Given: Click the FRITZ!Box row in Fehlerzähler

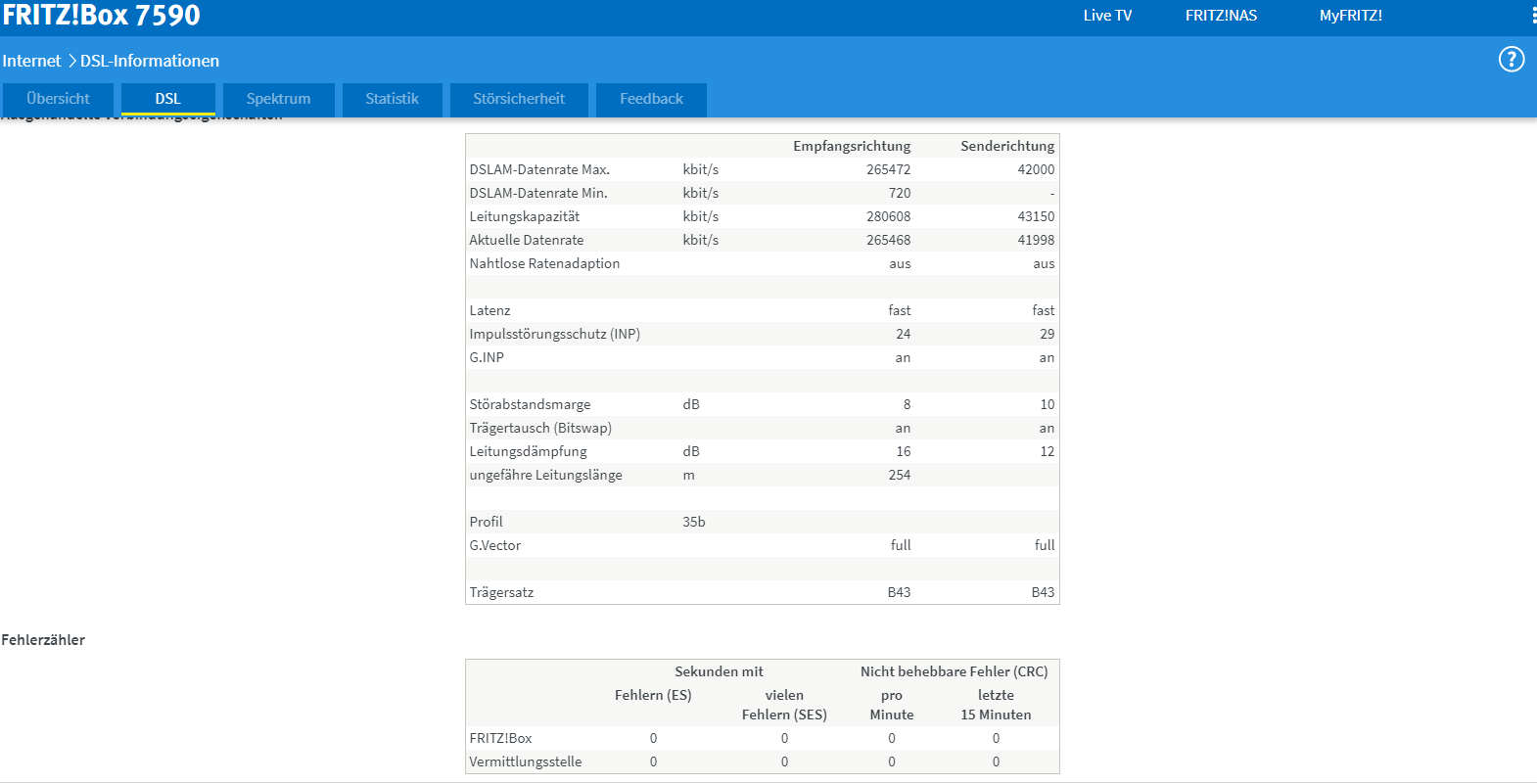Looking at the screenshot, I should pyautogui.click(x=762, y=738).
